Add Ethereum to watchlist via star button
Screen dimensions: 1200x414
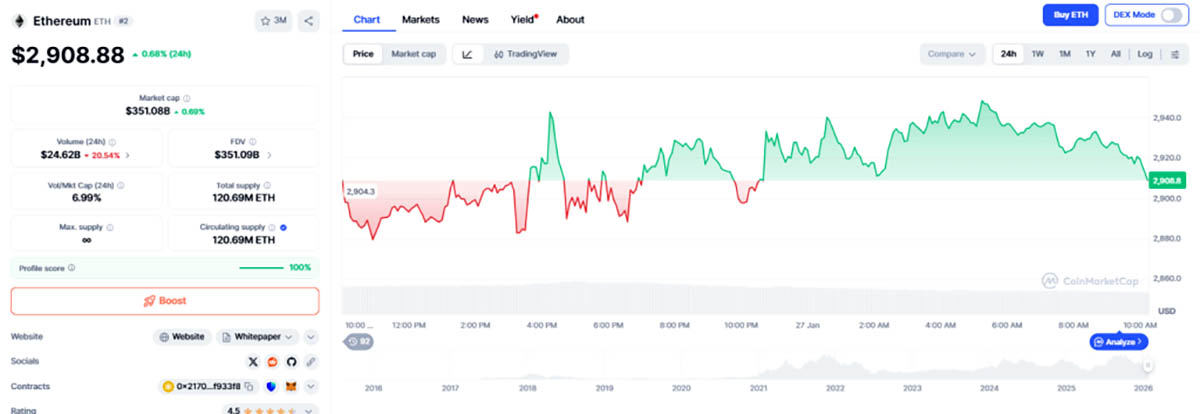coord(272,20)
